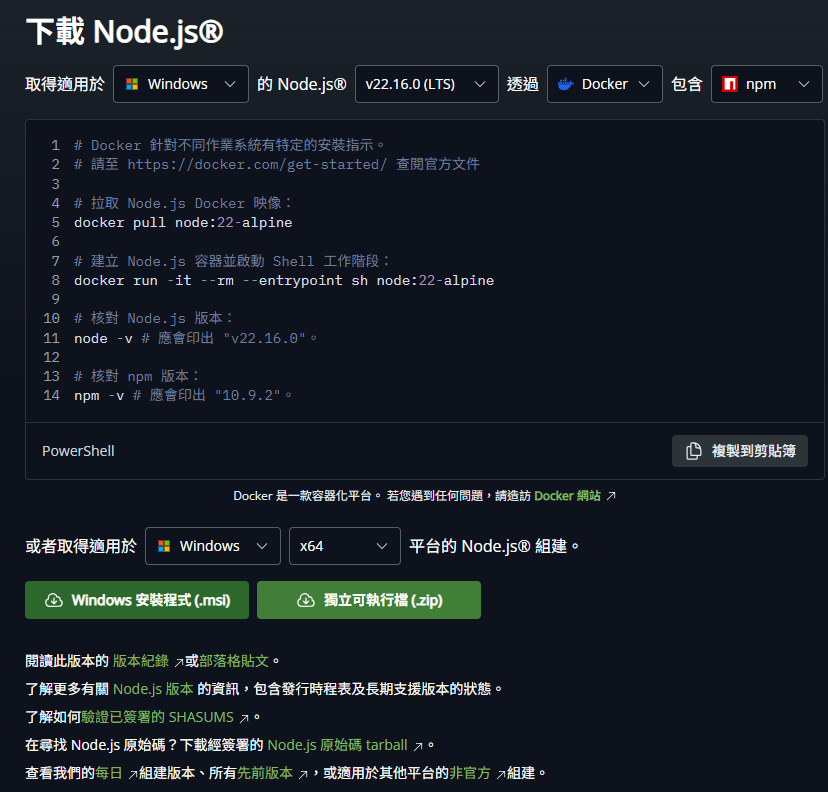Click the Windows logo icon in the OS selector
Viewport: 828px width, 792px height.
tap(132, 84)
